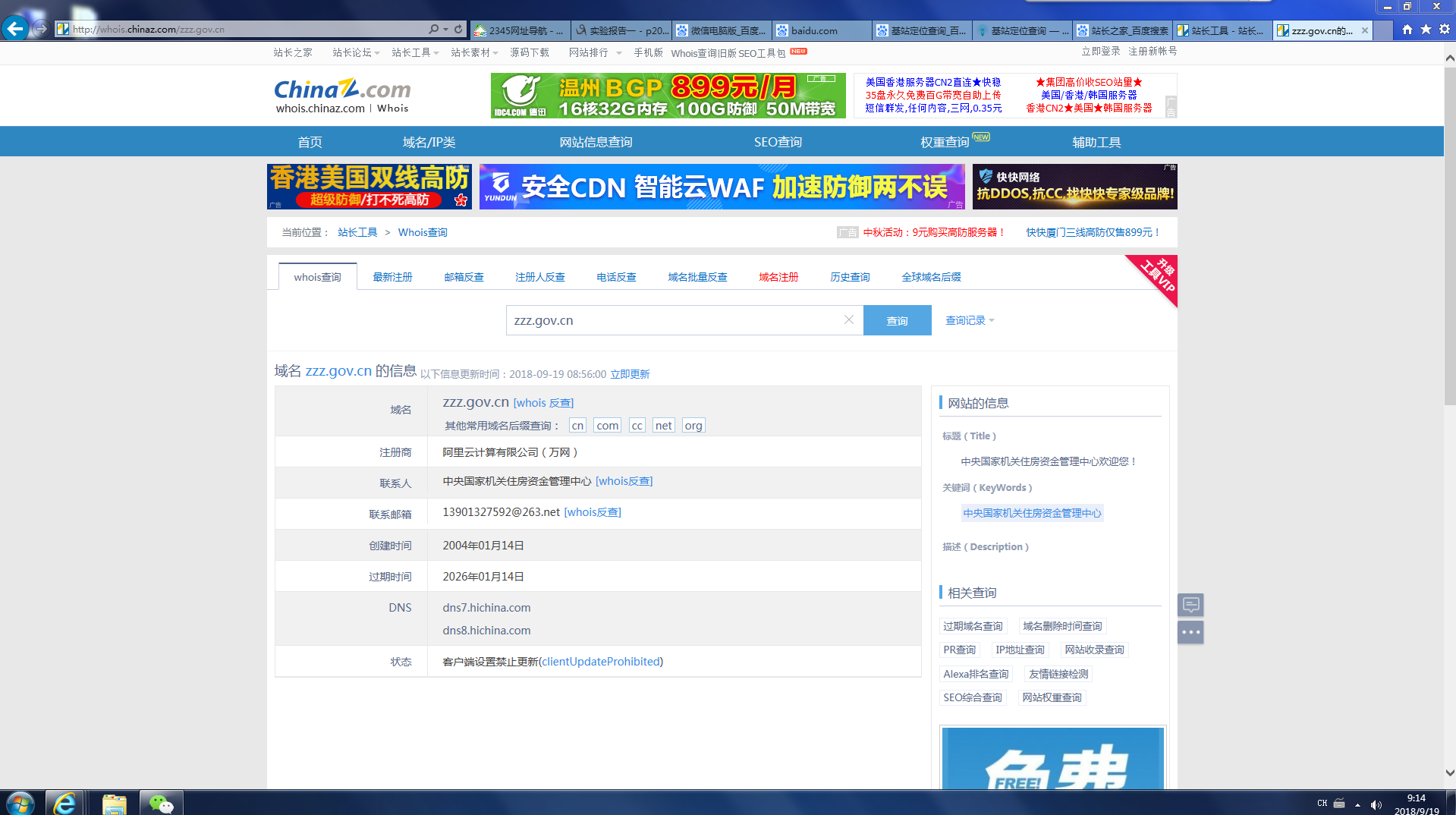
Task: Click whois反查 next to the email
Action: pyautogui.click(x=593, y=512)
